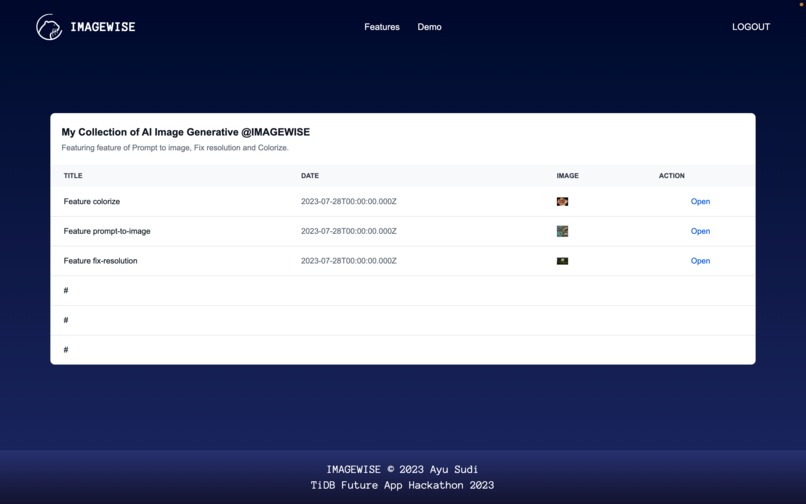The height and width of the screenshot is (504, 806).
Task: Click the IMAGEWISE bear logo icon
Action: coord(49,27)
